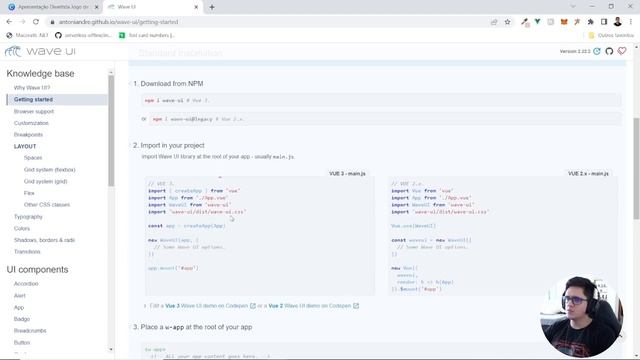
Task: Click the 'npm i wave-ui' code line
Action: (381, 100)
